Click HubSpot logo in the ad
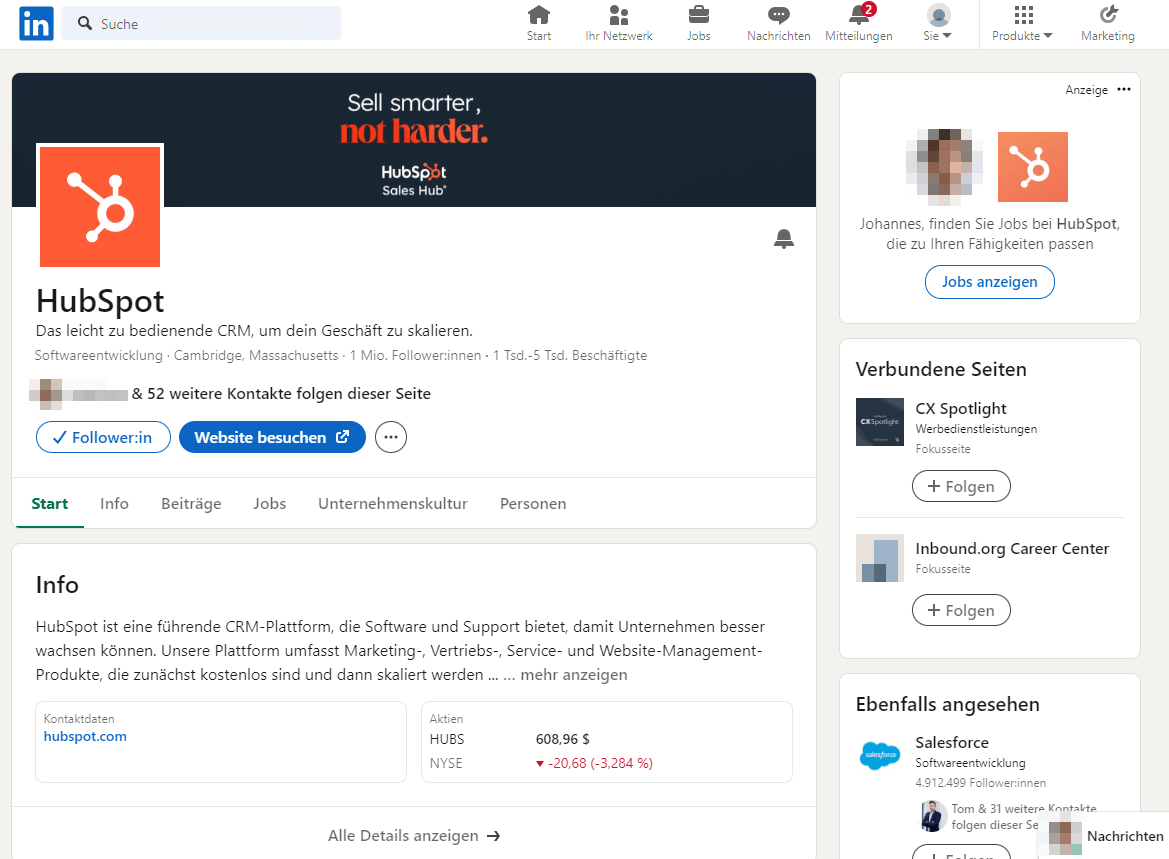 tap(1033, 167)
